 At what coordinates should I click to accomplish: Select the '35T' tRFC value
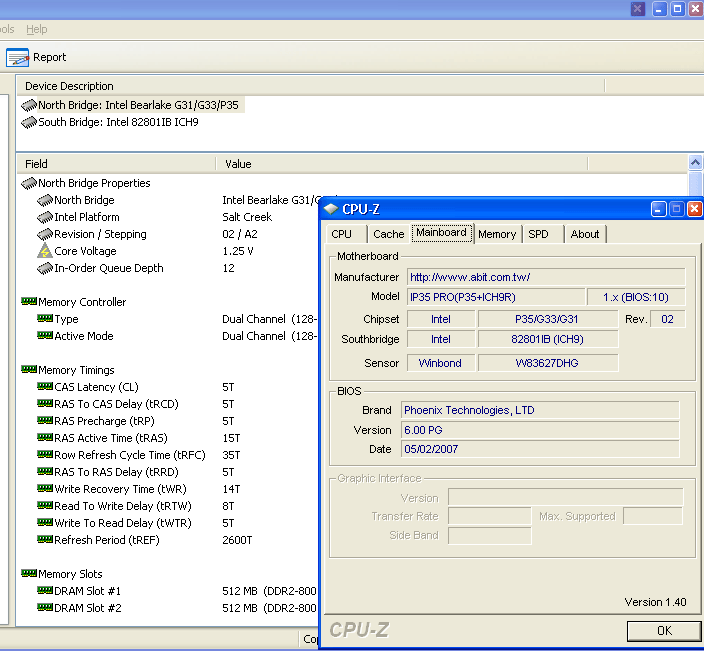click(231, 455)
